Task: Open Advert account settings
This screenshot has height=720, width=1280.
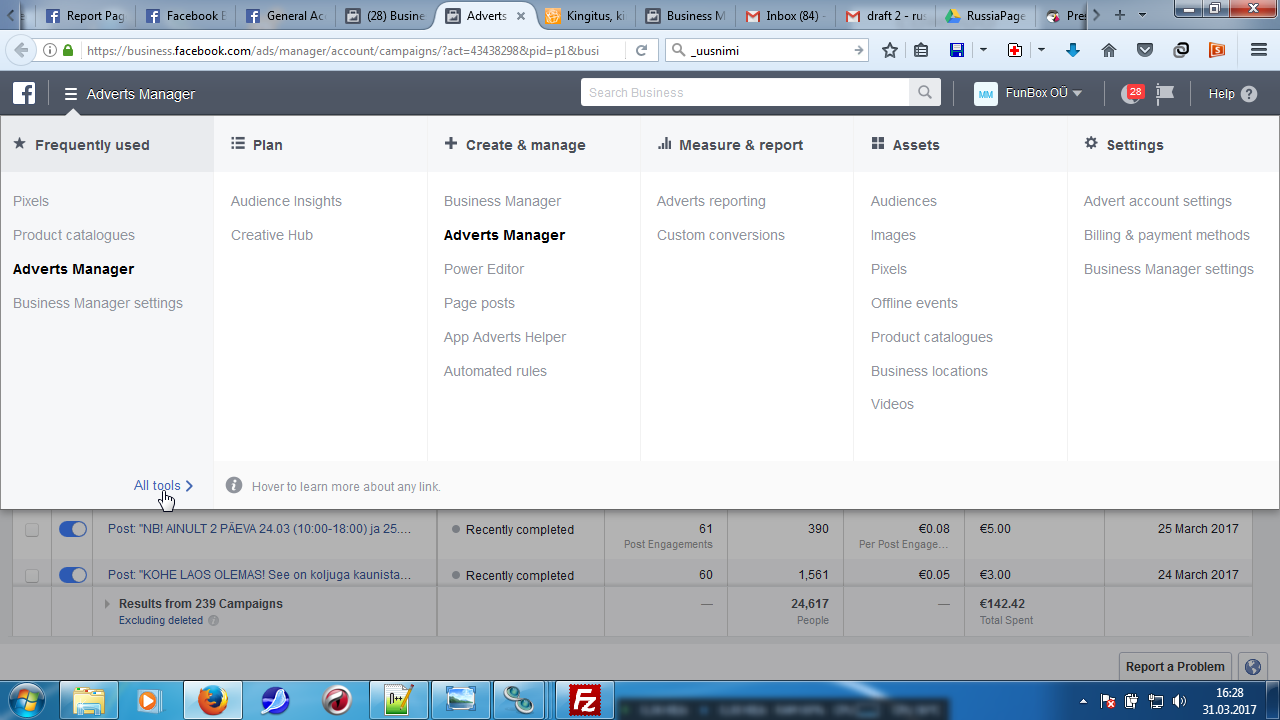Action: click(1158, 201)
